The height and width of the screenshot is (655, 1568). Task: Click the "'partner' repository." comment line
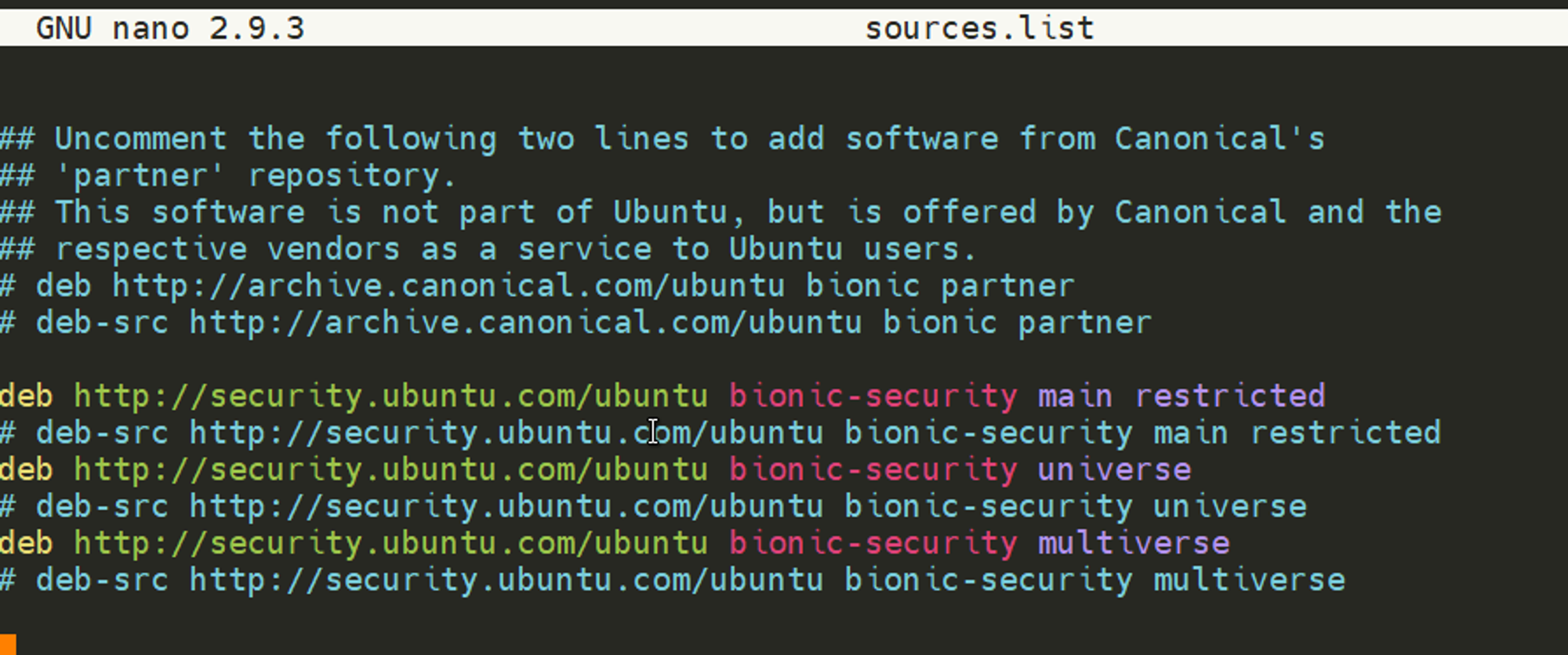point(255,176)
